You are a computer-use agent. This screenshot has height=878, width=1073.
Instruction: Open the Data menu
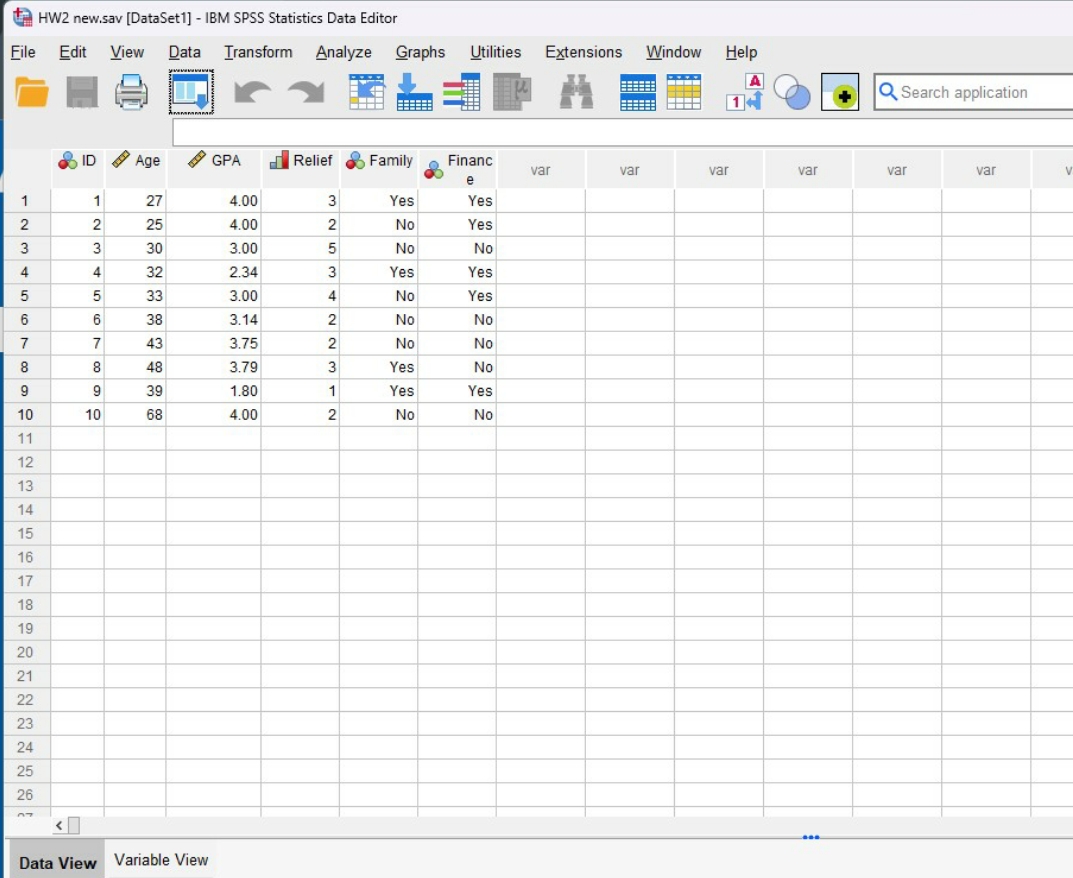[x=185, y=52]
